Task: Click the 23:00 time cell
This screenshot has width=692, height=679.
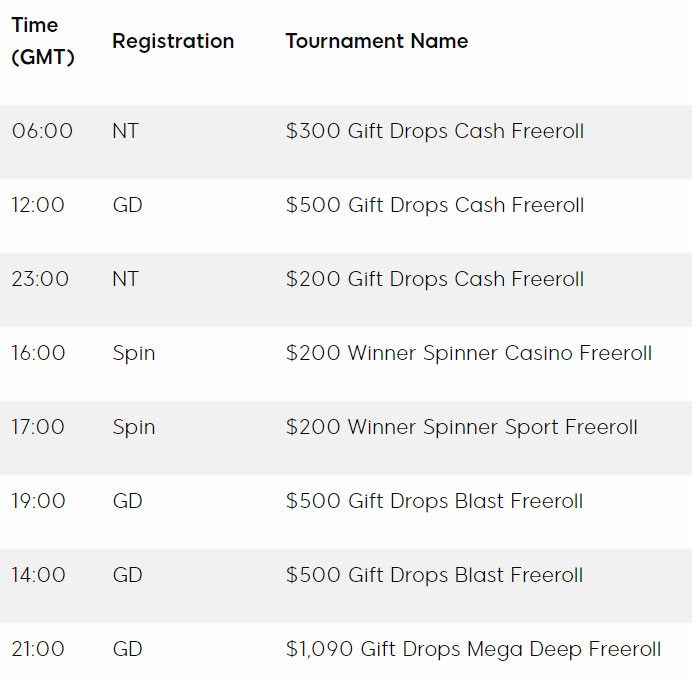Action: pos(40,279)
